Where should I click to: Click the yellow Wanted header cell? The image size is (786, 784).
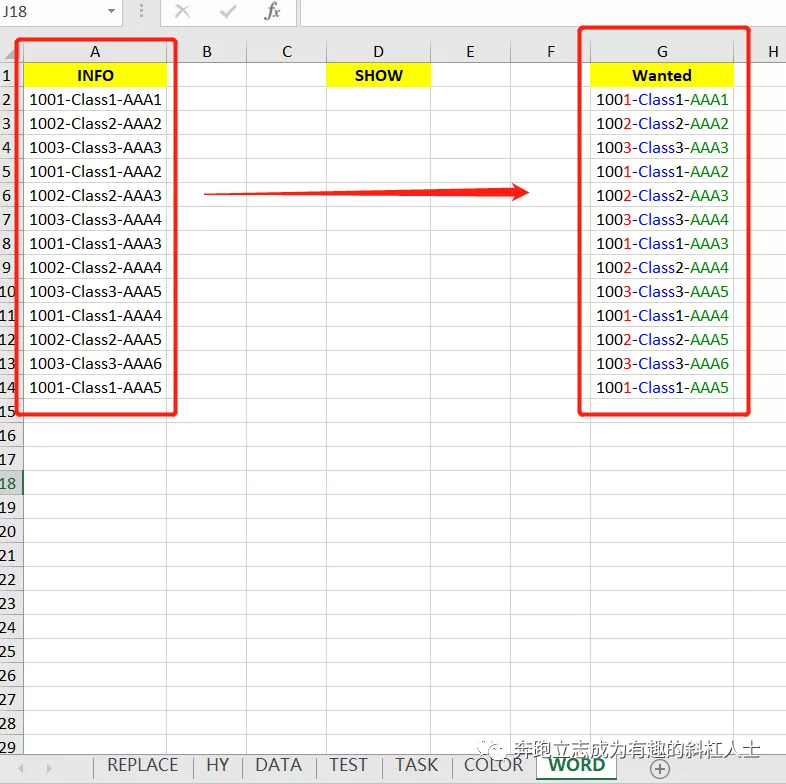(662, 75)
